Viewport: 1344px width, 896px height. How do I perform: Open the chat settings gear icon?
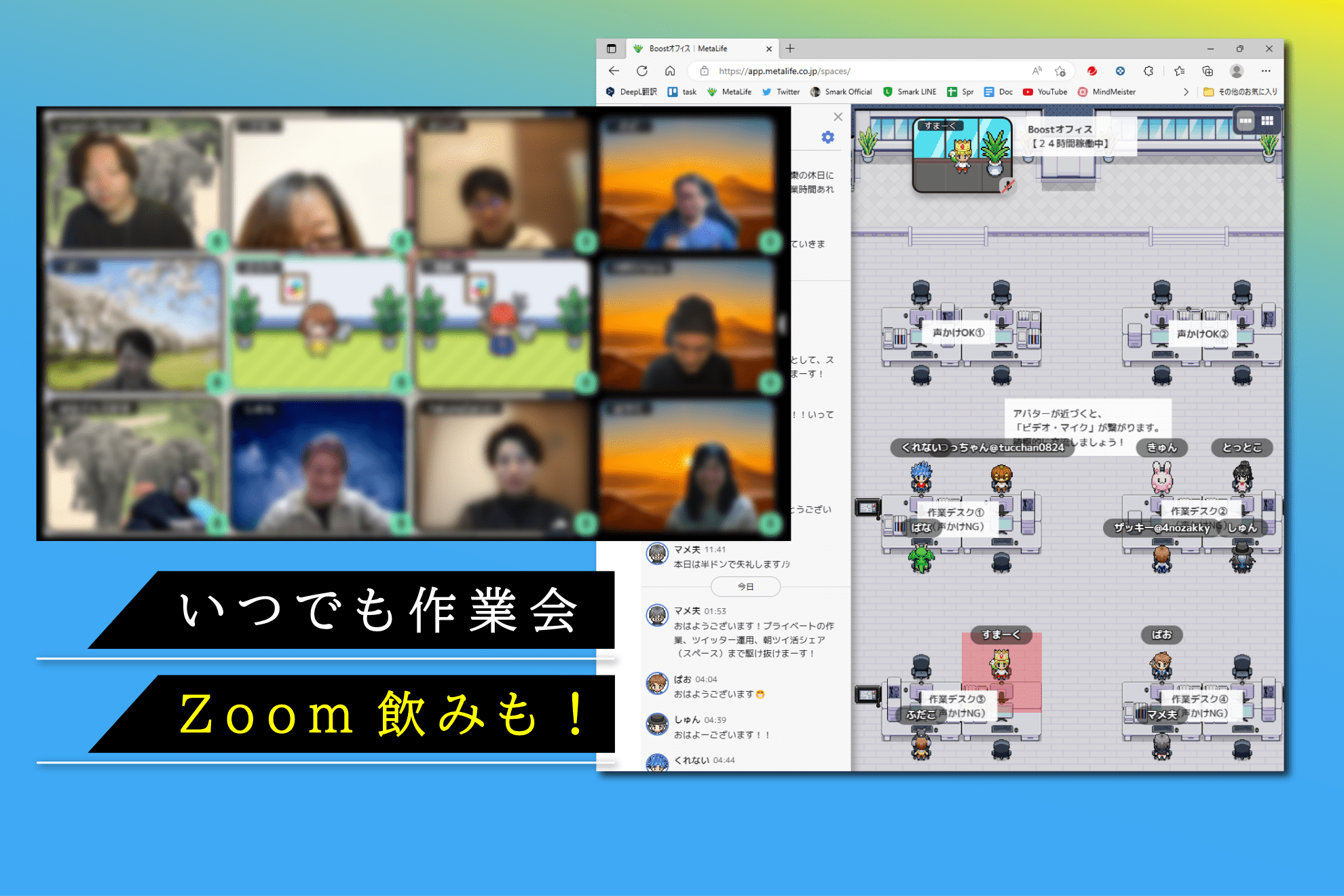pyautogui.click(x=827, y=137)
